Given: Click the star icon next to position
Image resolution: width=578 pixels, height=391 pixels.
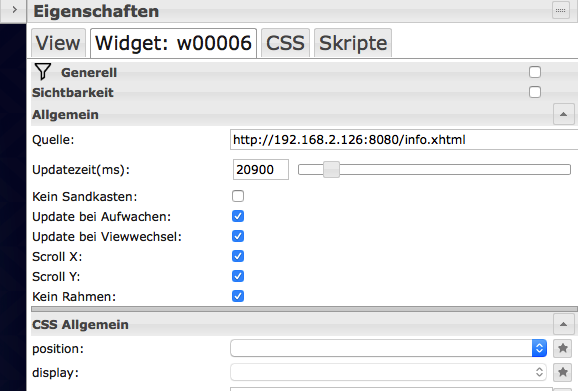Looking at the screenshot, I should (x=563, y=348).
